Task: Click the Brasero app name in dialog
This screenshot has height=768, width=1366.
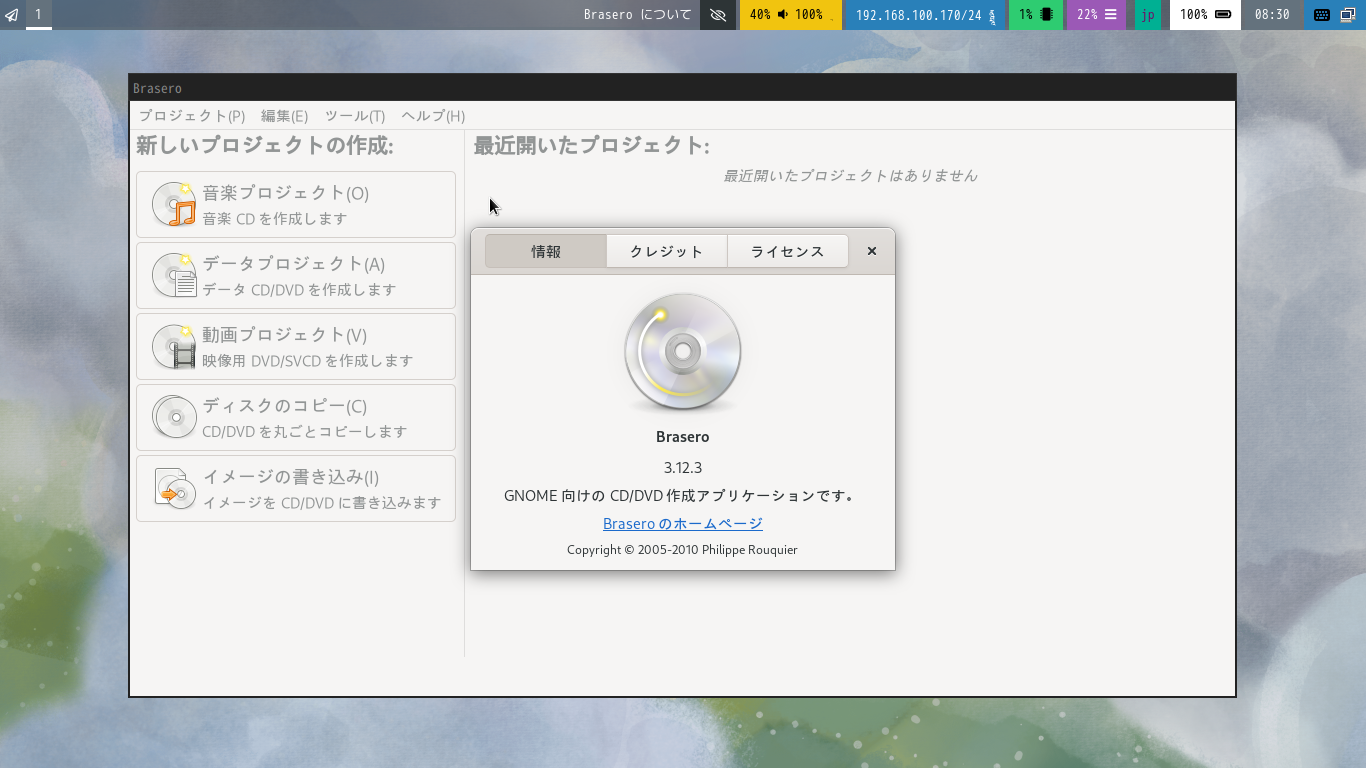Action: tap(683, 437)
